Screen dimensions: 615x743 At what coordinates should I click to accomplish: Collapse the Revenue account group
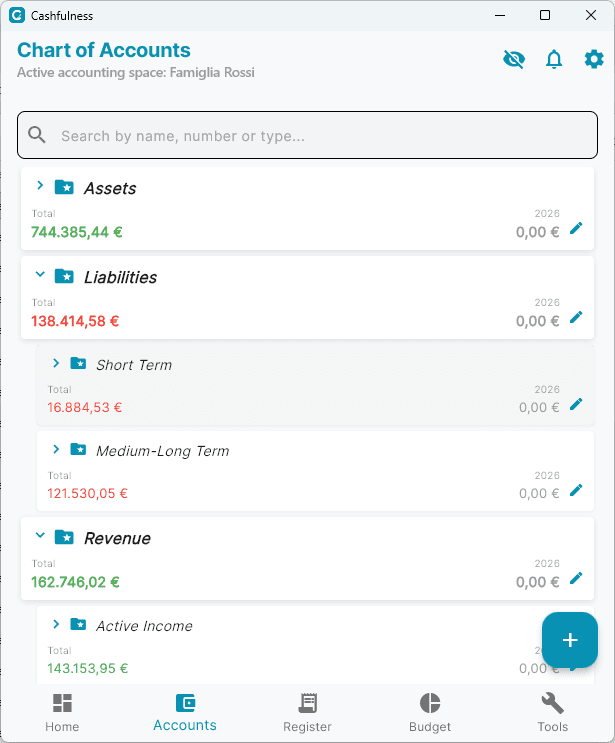[x=40, y=536]
